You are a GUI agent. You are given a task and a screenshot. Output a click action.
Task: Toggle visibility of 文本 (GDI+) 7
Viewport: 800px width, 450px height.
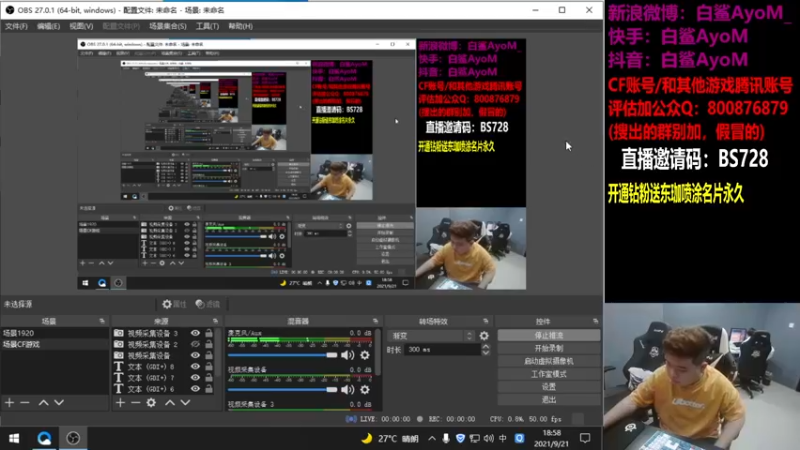tap(195, 378)
